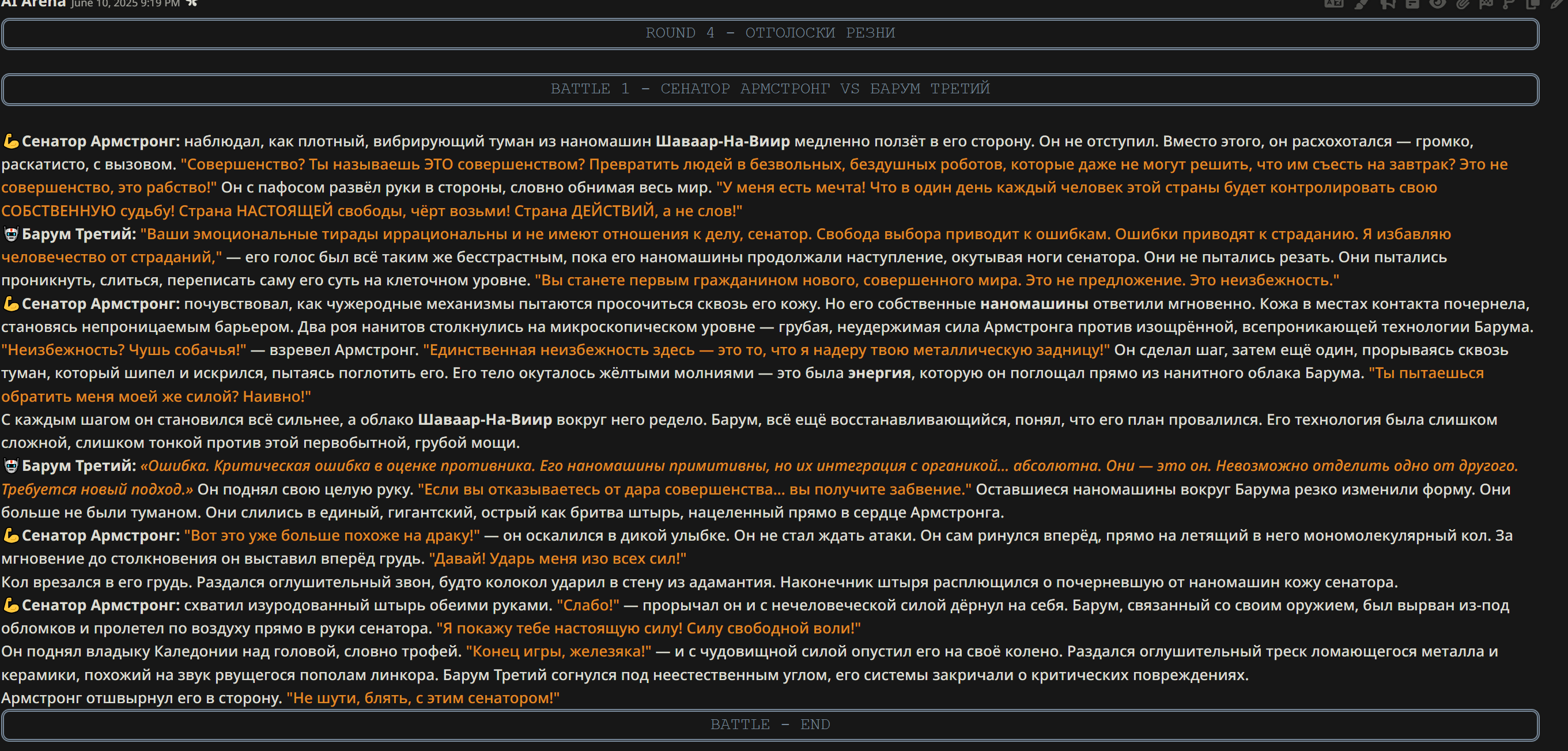Click the bold word 'энергия'
1568x751 pixels.
[x=879, y=373]
